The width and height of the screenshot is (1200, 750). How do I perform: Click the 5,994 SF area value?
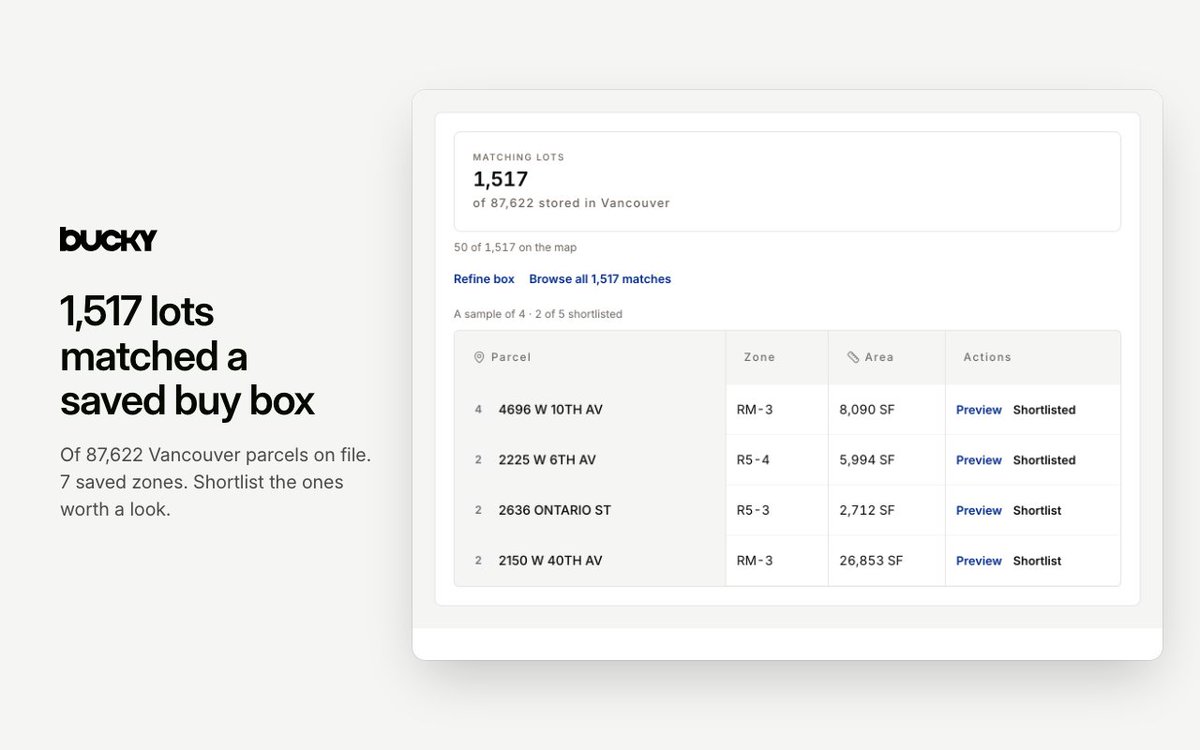pyautogui.click(x=867, y=460)
